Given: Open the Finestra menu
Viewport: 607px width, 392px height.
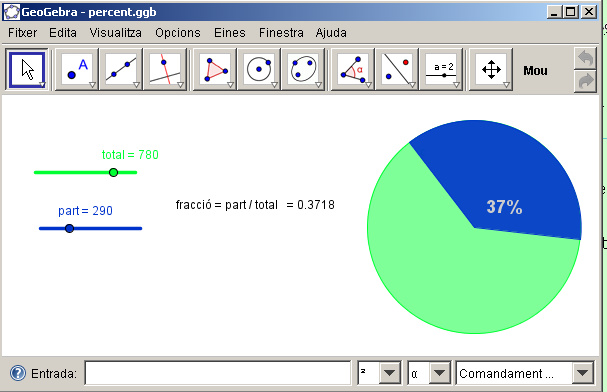Looking at the screenshot, I should click(x=281, y=33).
